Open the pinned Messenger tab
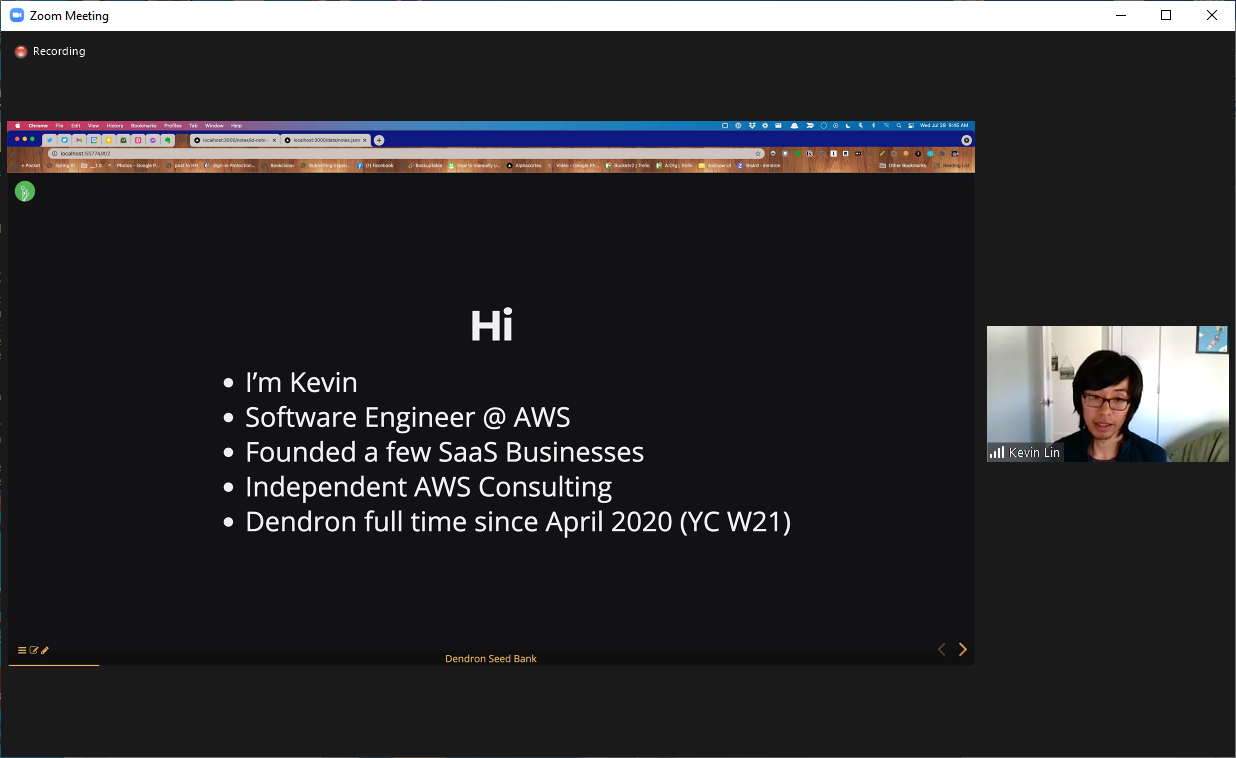The width and height of the screenshot is (1236, 758). click(x=152, y=140)
